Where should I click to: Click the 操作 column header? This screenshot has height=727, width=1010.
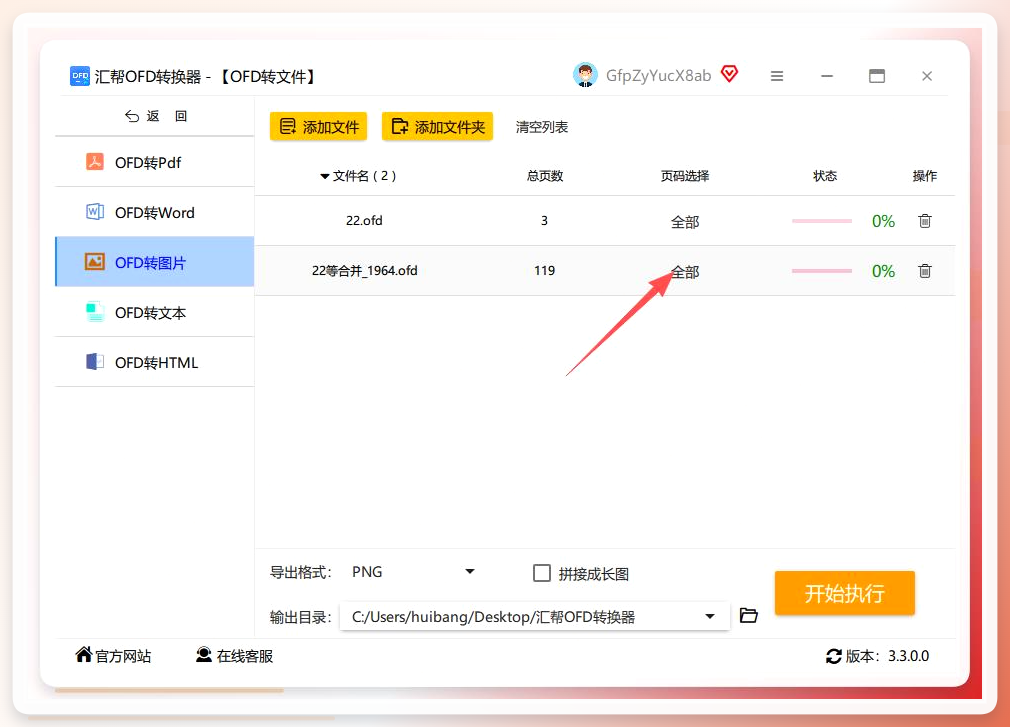click(924, 176)
